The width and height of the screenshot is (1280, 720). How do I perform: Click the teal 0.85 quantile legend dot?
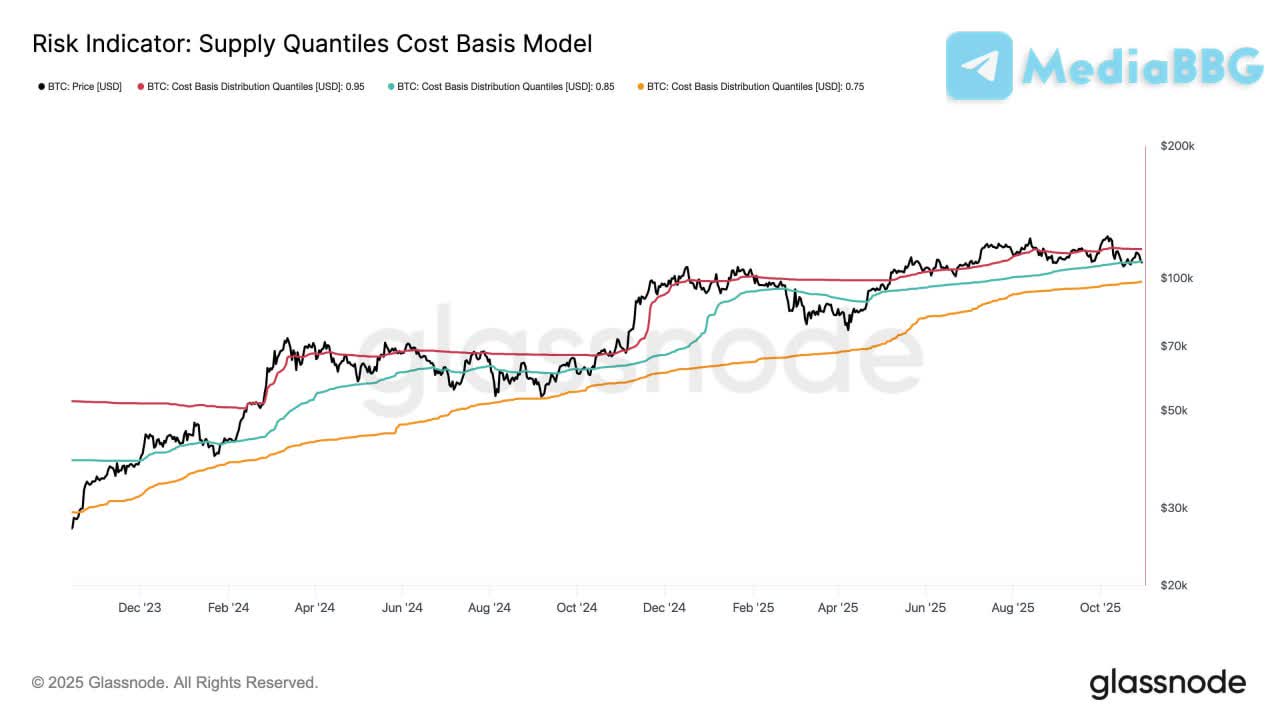pyautogui.click(x=390, y=87)
